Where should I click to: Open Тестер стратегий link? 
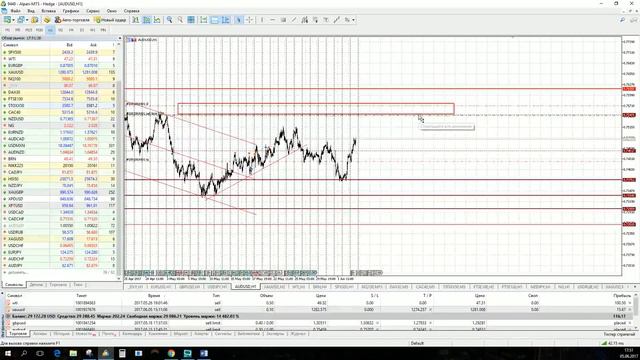coord(619,334)
